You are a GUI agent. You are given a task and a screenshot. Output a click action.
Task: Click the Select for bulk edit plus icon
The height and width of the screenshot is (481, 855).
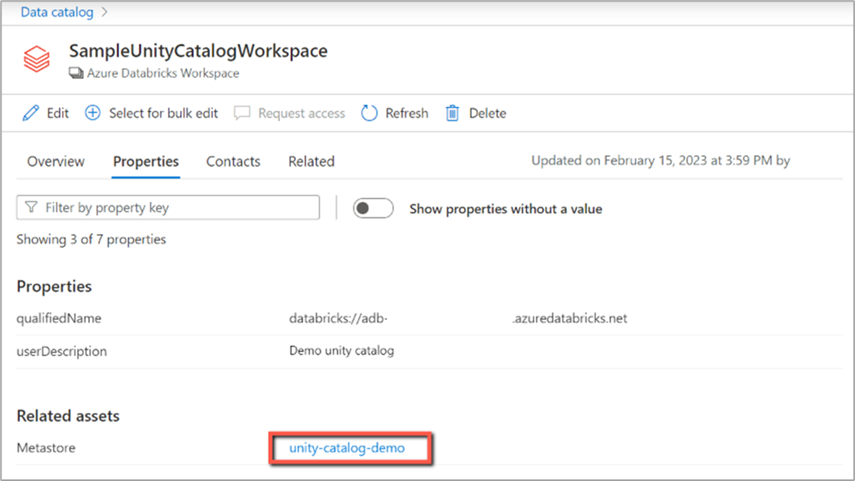click(92, 113)
